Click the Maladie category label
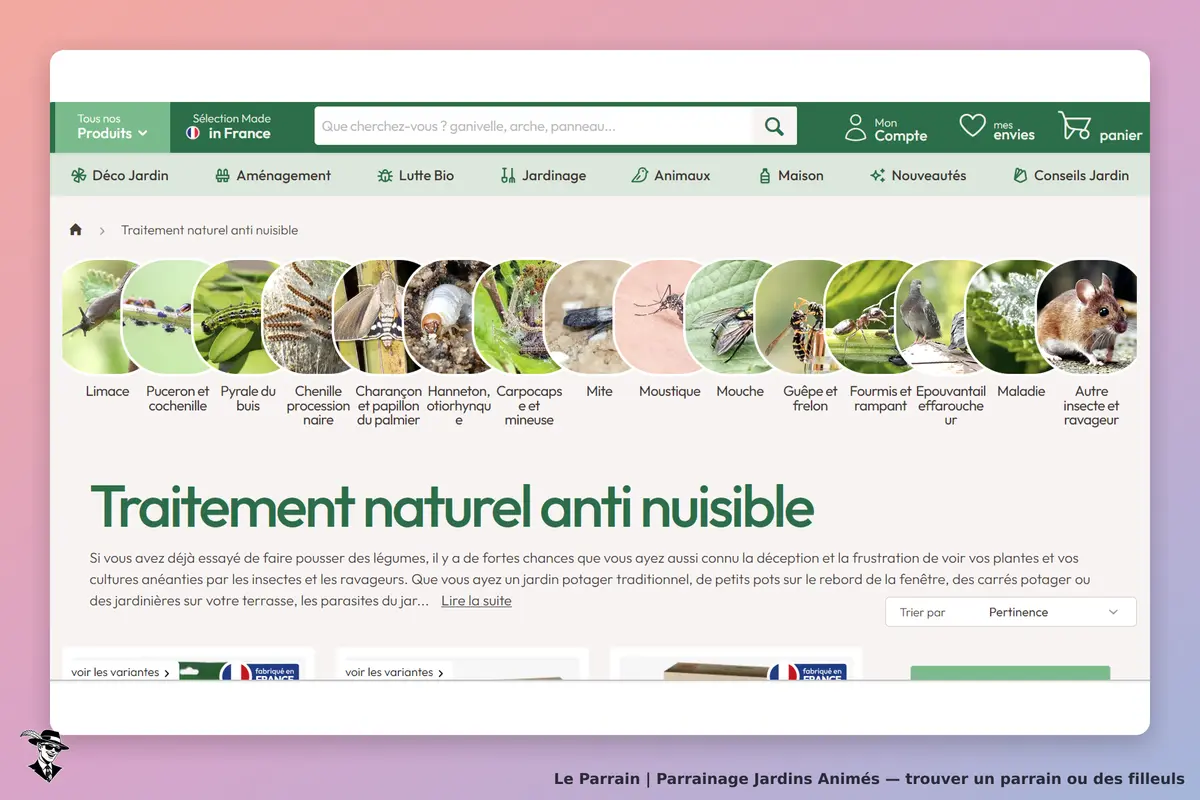Screen dimensions: 1200x800 click(1021, 391)
